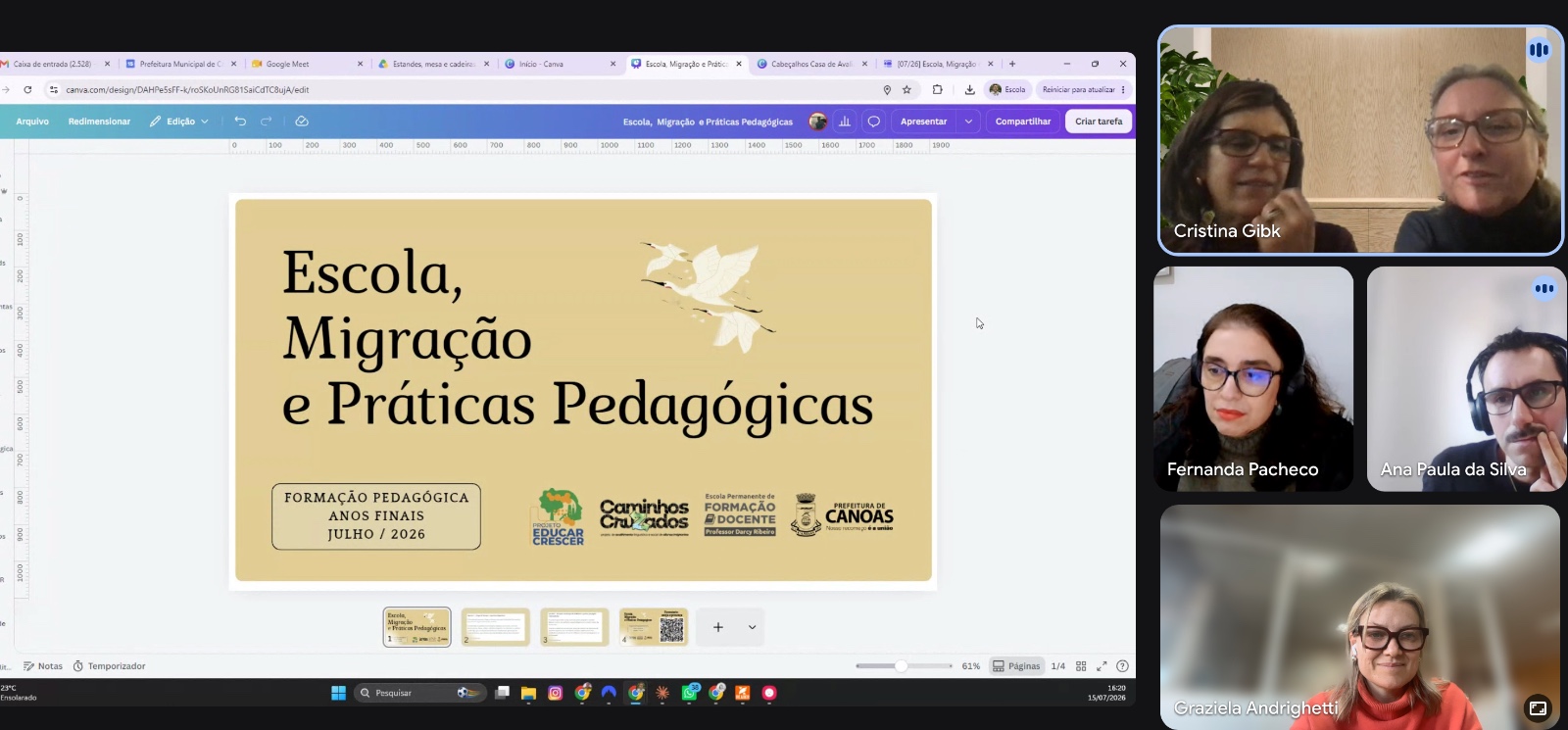Click the user avatar in Canva header

tap(817, 122)
